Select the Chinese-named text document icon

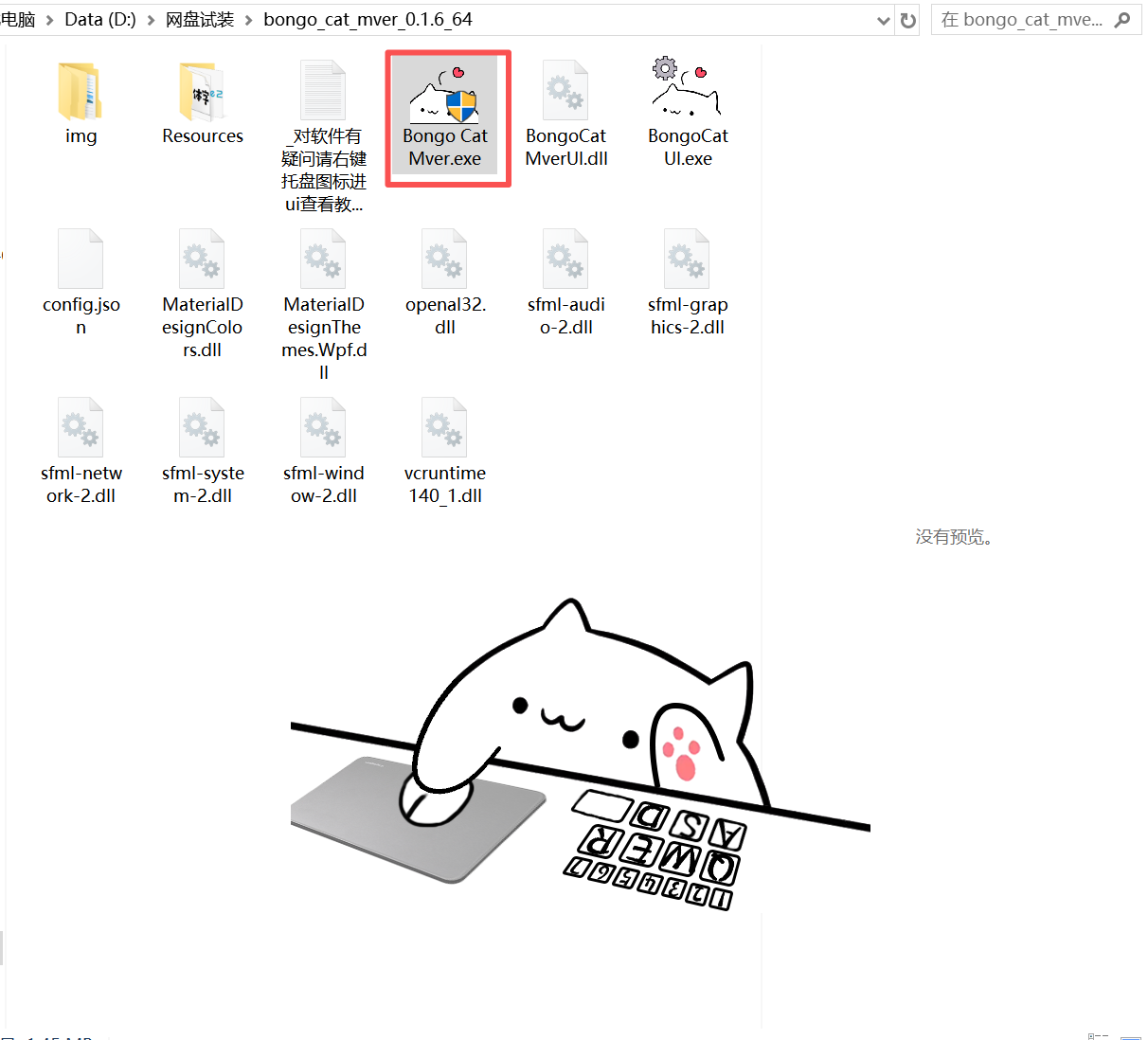coord(323,91)
